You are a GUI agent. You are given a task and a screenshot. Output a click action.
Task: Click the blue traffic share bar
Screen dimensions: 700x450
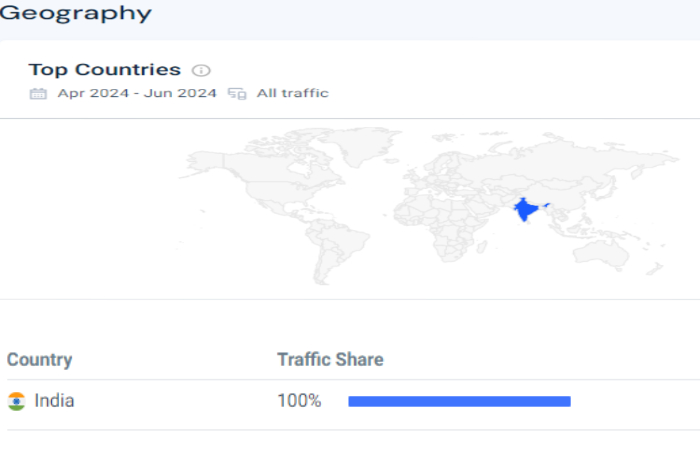[x=459, y=401]
